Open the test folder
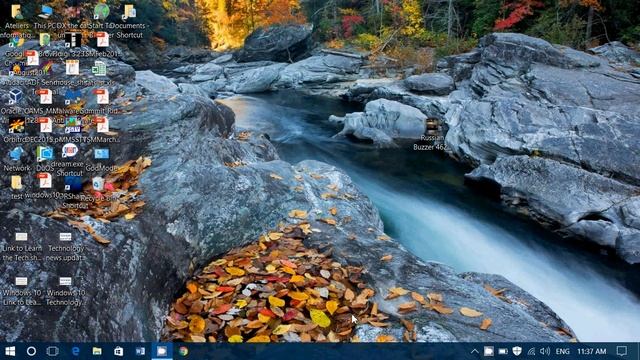Image resolution: width=640 pixels, height=360 pixels. [x=17, y=182]
